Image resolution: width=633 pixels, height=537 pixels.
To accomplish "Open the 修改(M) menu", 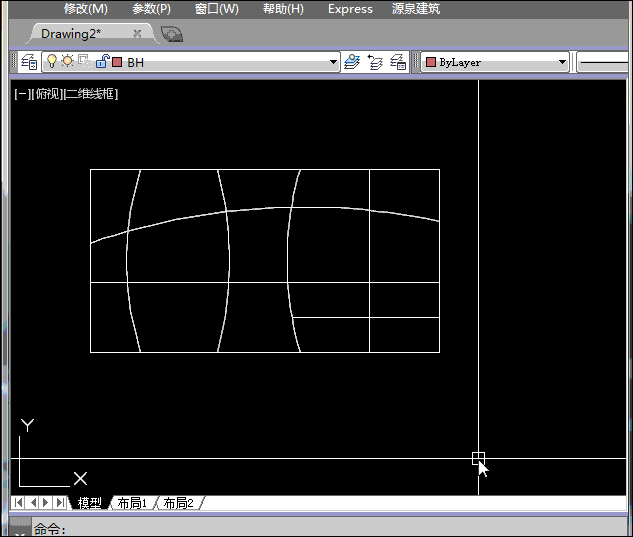I will pos(86,9).
